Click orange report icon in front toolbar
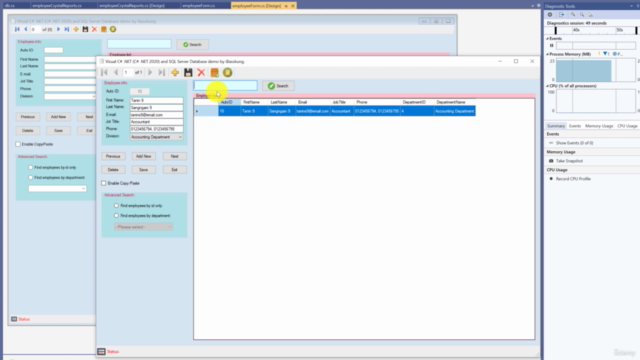 pyautogui.click(x=214, y=73)
